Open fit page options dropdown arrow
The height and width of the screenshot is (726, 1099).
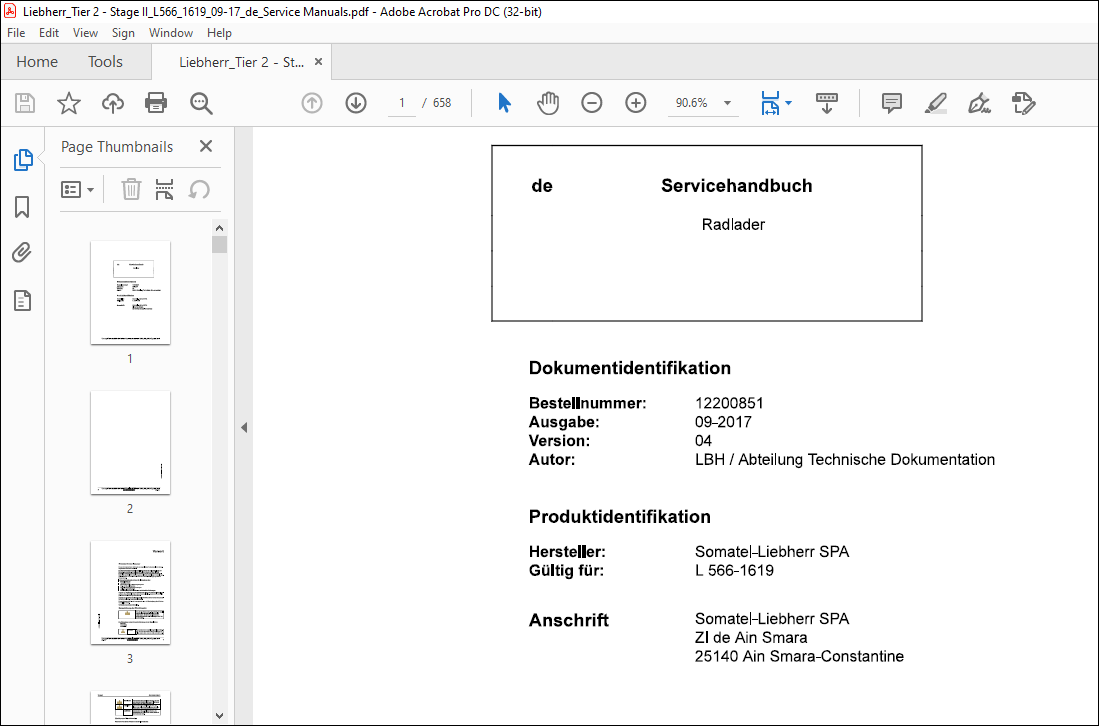789,103
